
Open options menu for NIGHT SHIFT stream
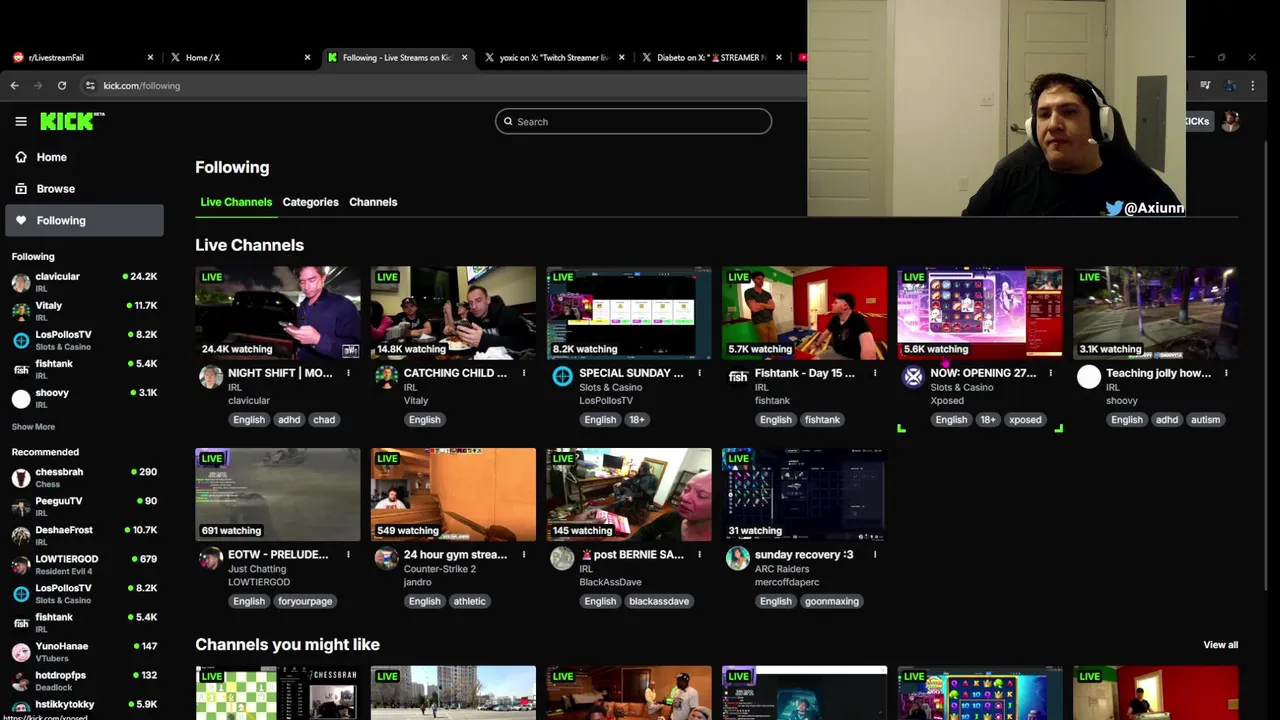coord(348,373)
